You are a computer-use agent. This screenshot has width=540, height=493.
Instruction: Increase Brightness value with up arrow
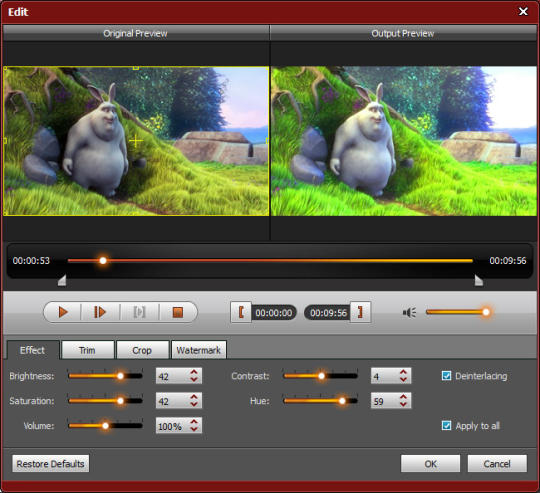(x=194, y=372)
